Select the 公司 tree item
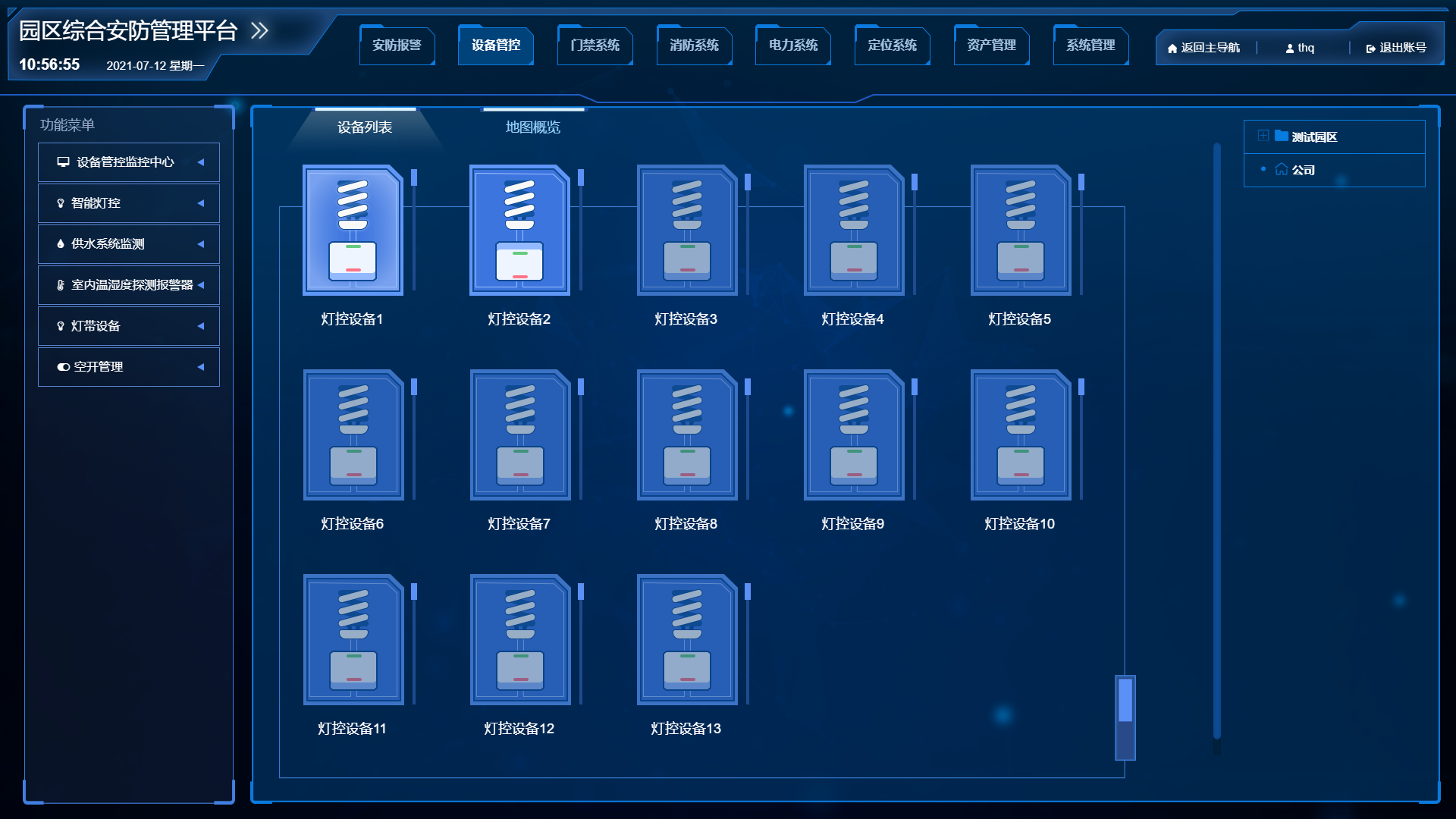This screenshot has width=1456, height=819. point(1303,170)
